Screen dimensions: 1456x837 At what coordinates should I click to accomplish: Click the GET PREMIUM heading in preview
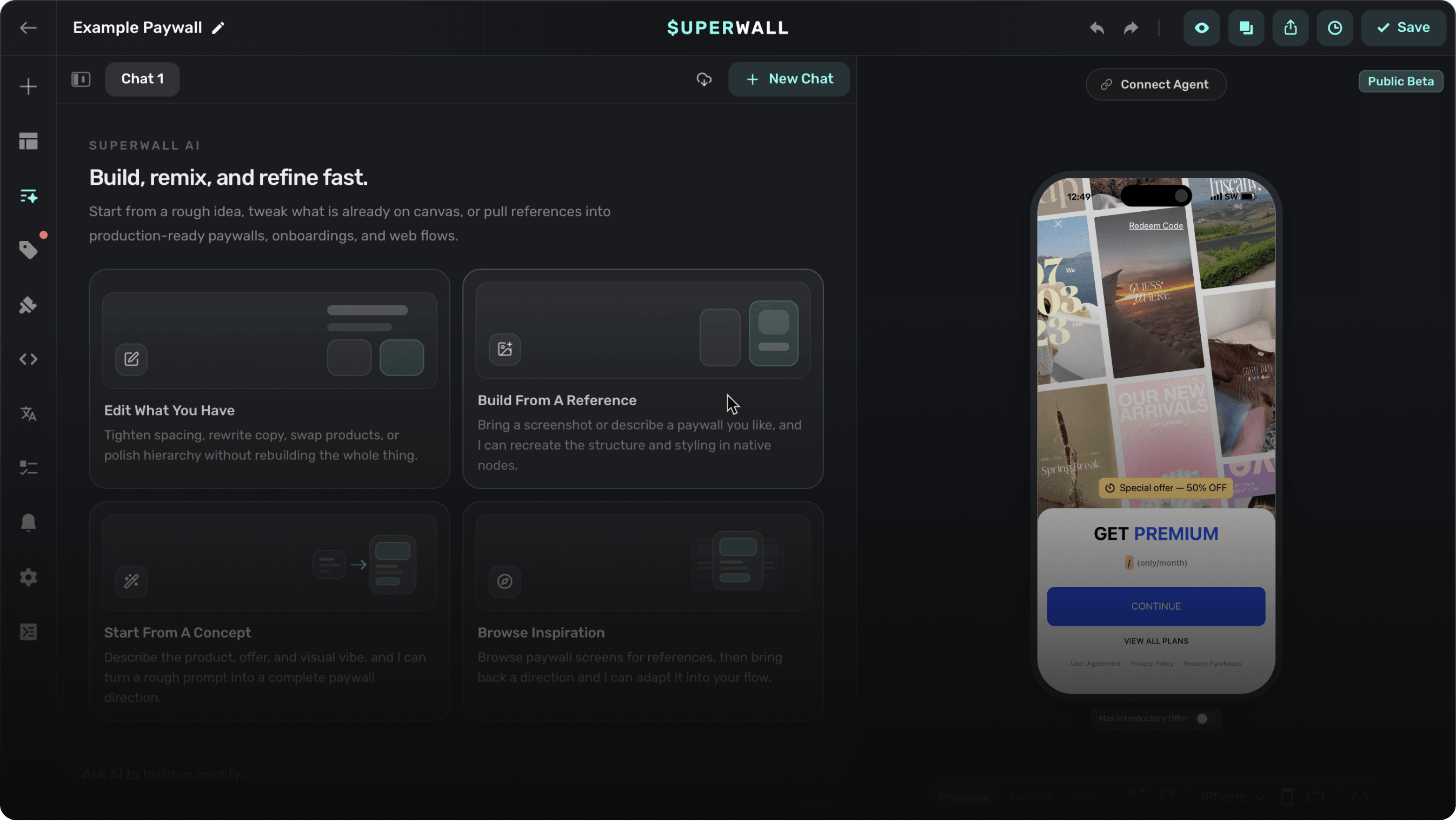tap(1155, 534)
